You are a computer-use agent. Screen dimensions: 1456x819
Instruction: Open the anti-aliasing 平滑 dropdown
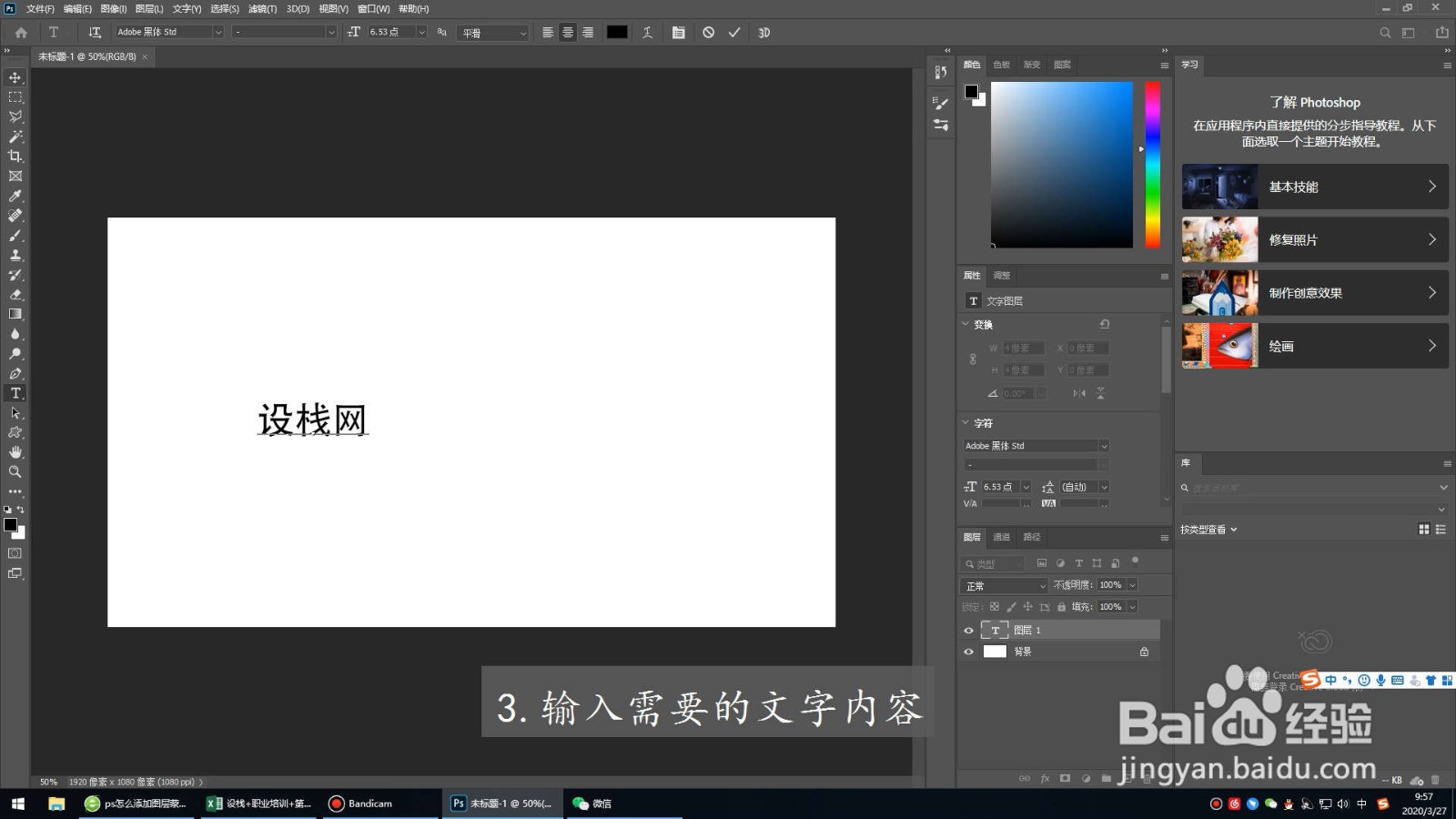(493, 33)
